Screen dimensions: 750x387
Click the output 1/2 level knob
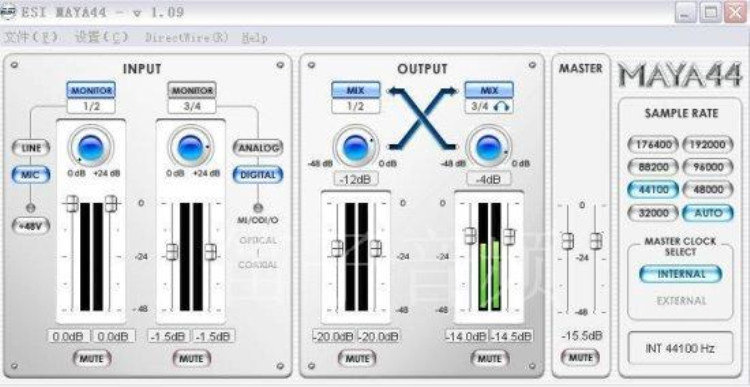click(x=355, y=146)
